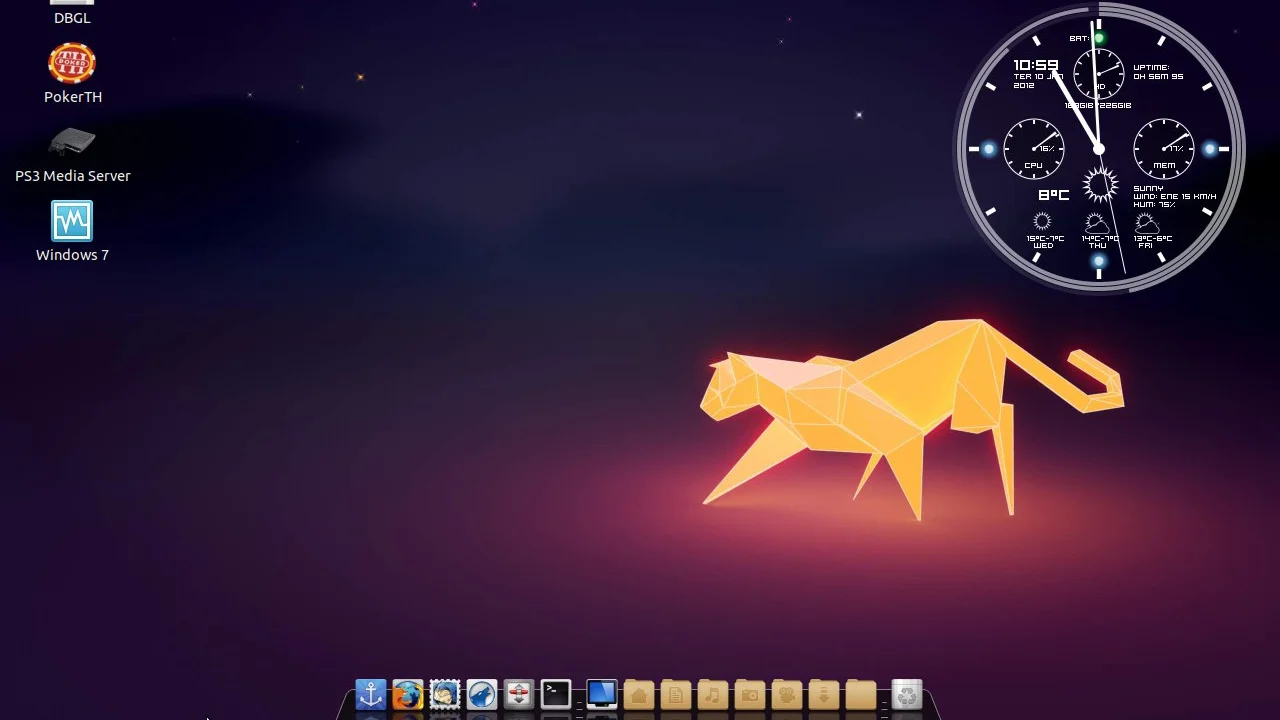Open PS3 Media Server
1280x720 pixels.
[x=72, y=142]
